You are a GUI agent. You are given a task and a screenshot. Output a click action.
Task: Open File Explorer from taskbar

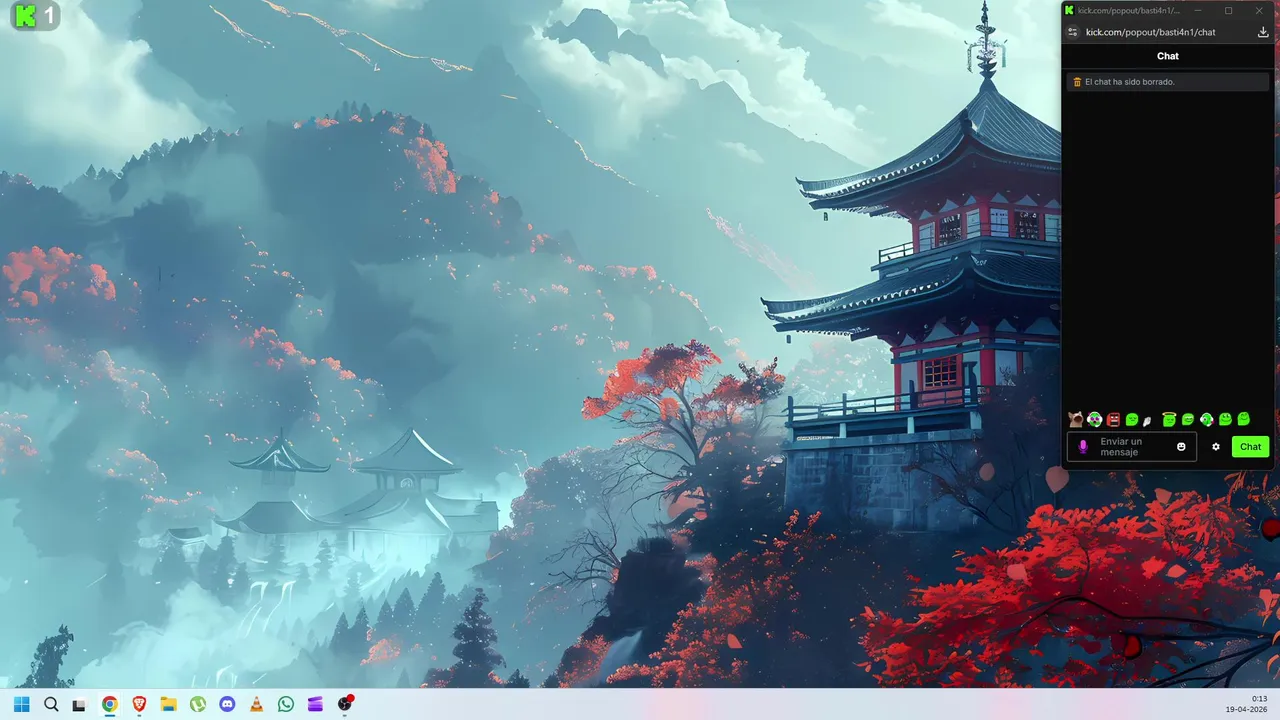click(168, 704)
